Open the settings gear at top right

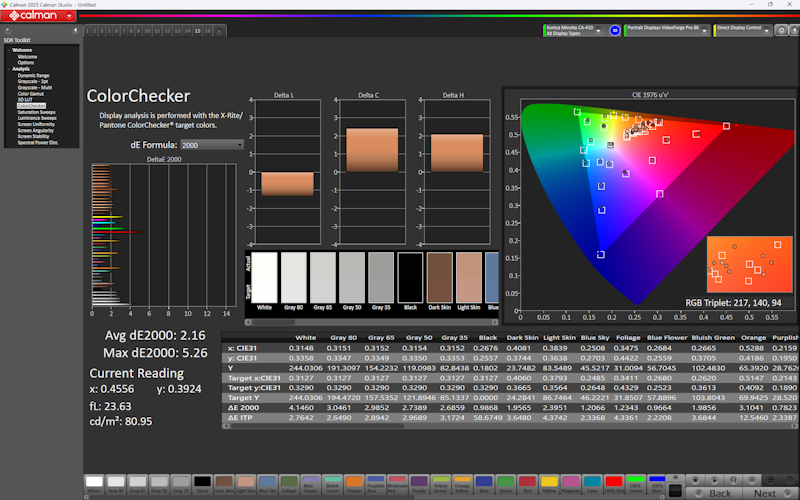click(782, 31)
